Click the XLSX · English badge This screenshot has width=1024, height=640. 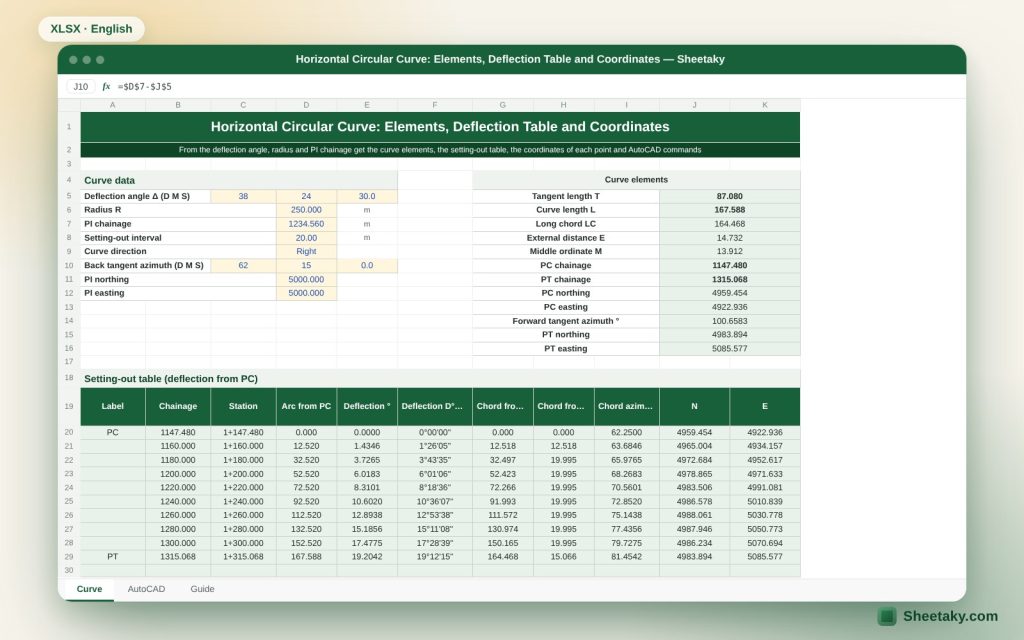[x=91, y=29]
